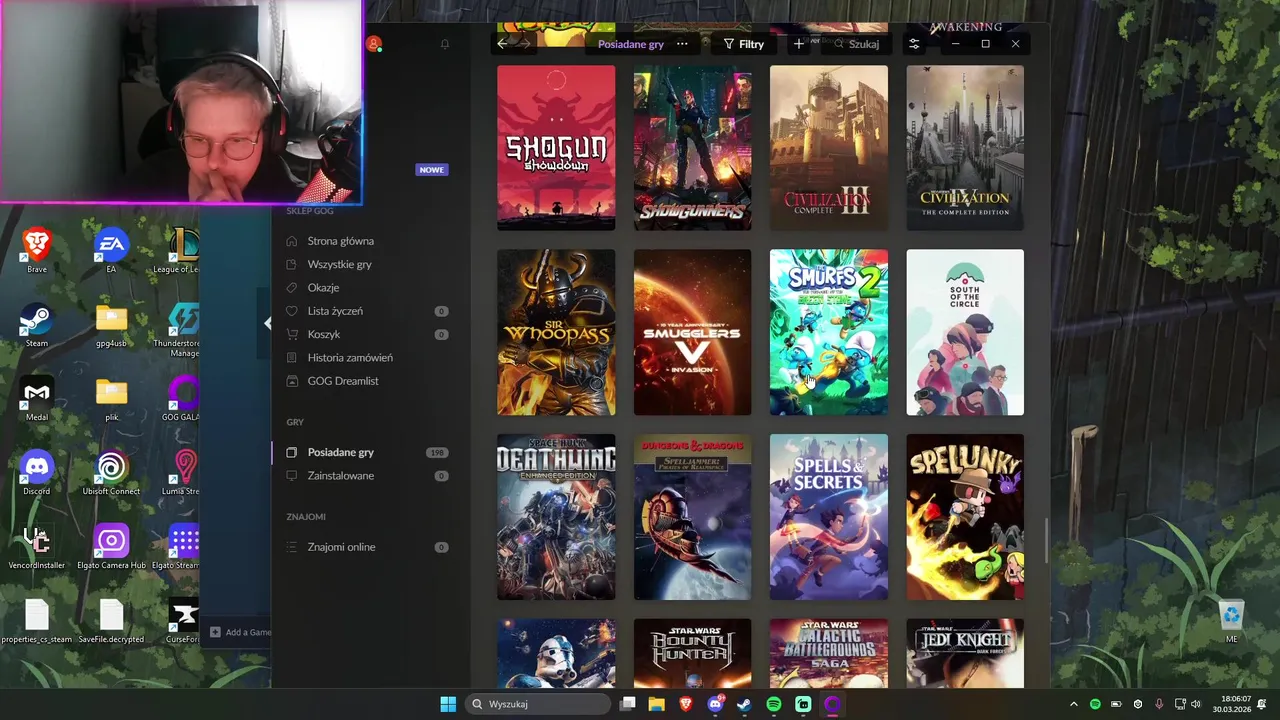Open Wszystkie gry store section

click(x=339, y=264)
